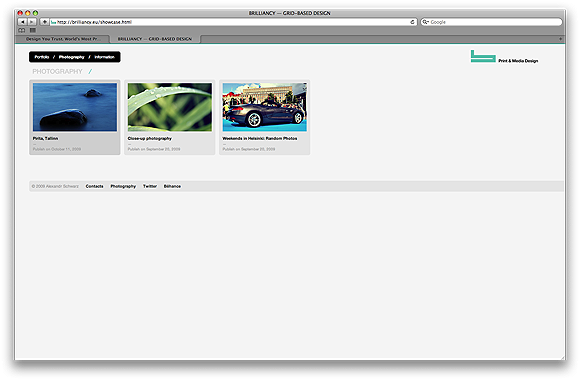Screen dimensions: 580x380
Task: Add a bookmark using the plus button
Action: [x=44, y=22]
